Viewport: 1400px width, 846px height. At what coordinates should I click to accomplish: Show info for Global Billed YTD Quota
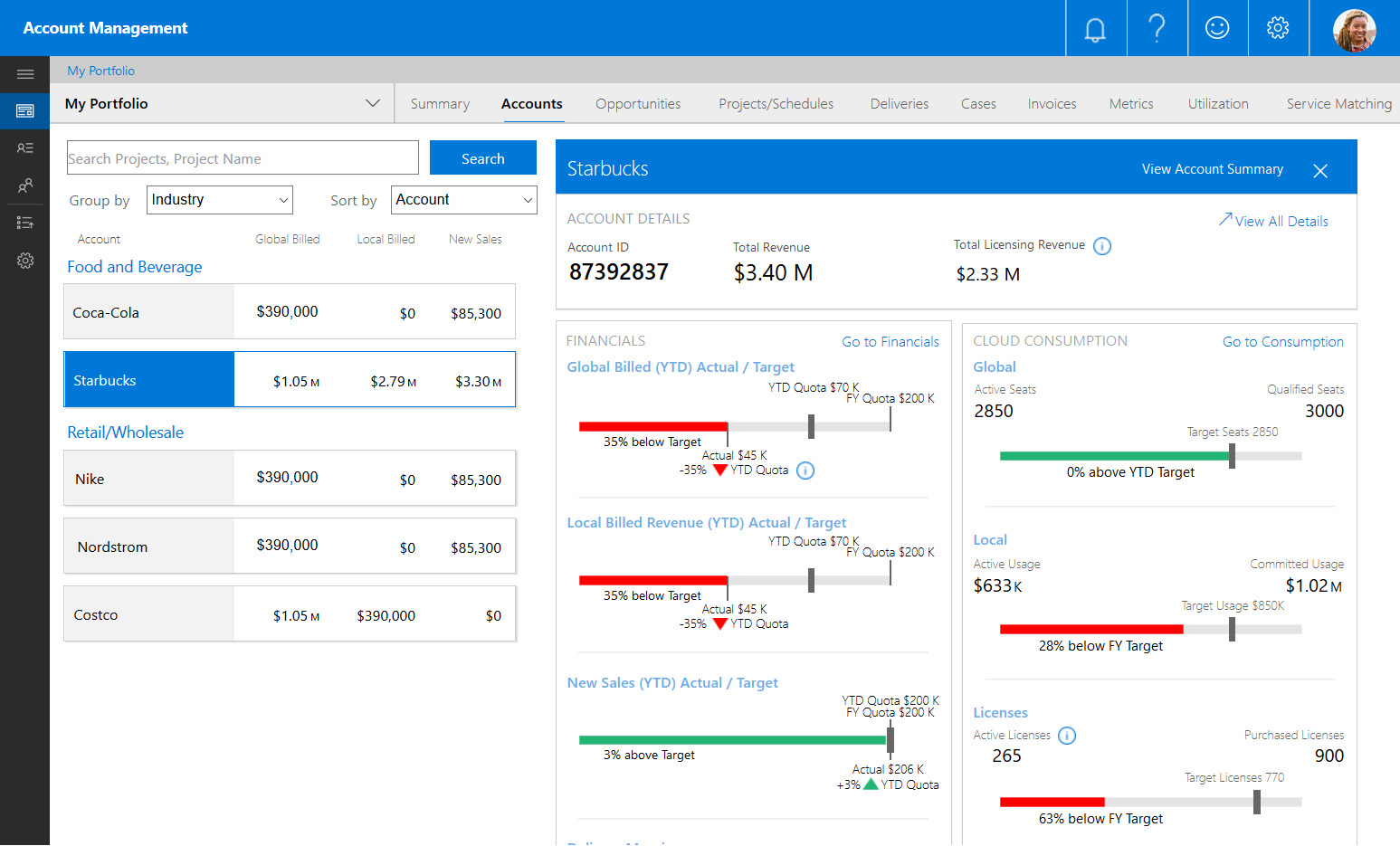pyautogui.click(x=805, y=471)
